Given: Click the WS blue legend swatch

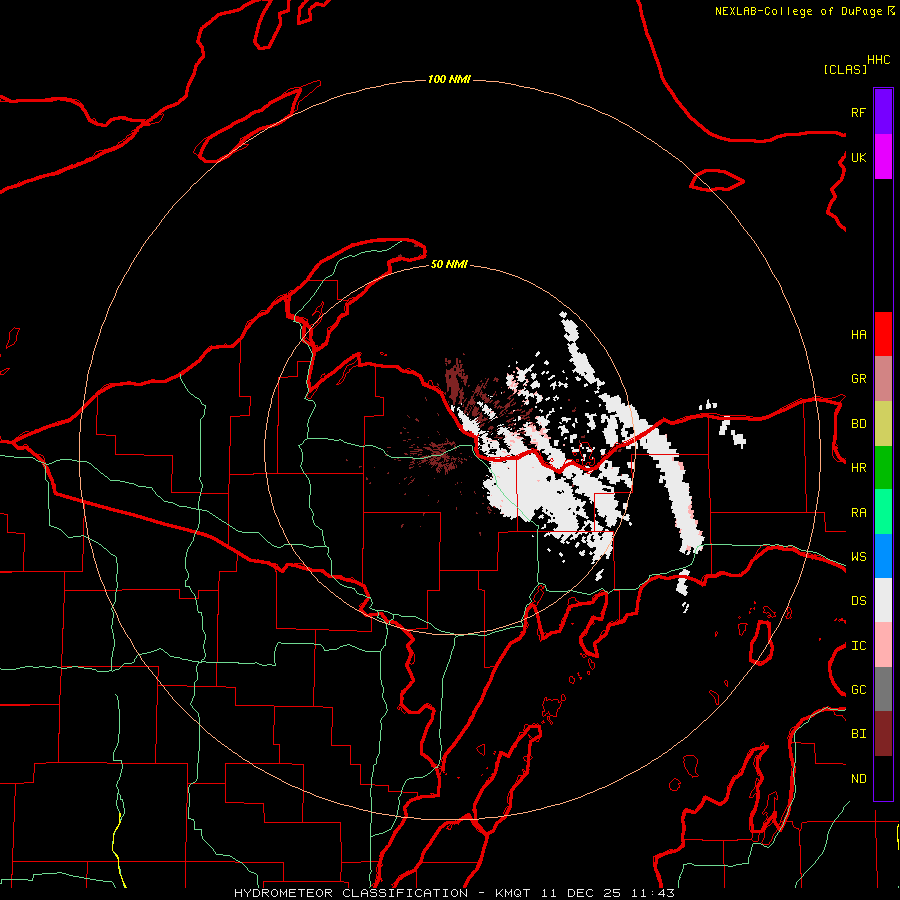Looking at the screenshot, I should click(x=883, y=556).
